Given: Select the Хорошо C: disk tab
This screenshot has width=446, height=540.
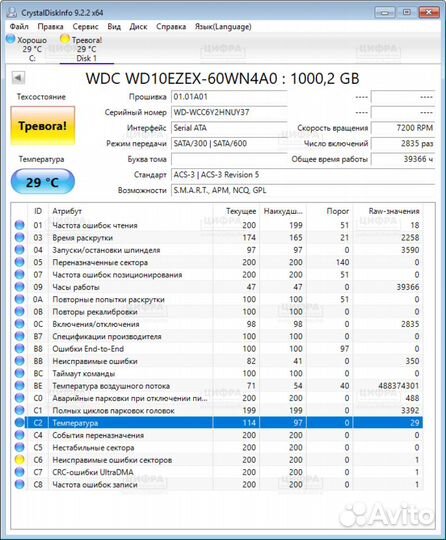Looking at the screenshot, I should tap(27, 48).
